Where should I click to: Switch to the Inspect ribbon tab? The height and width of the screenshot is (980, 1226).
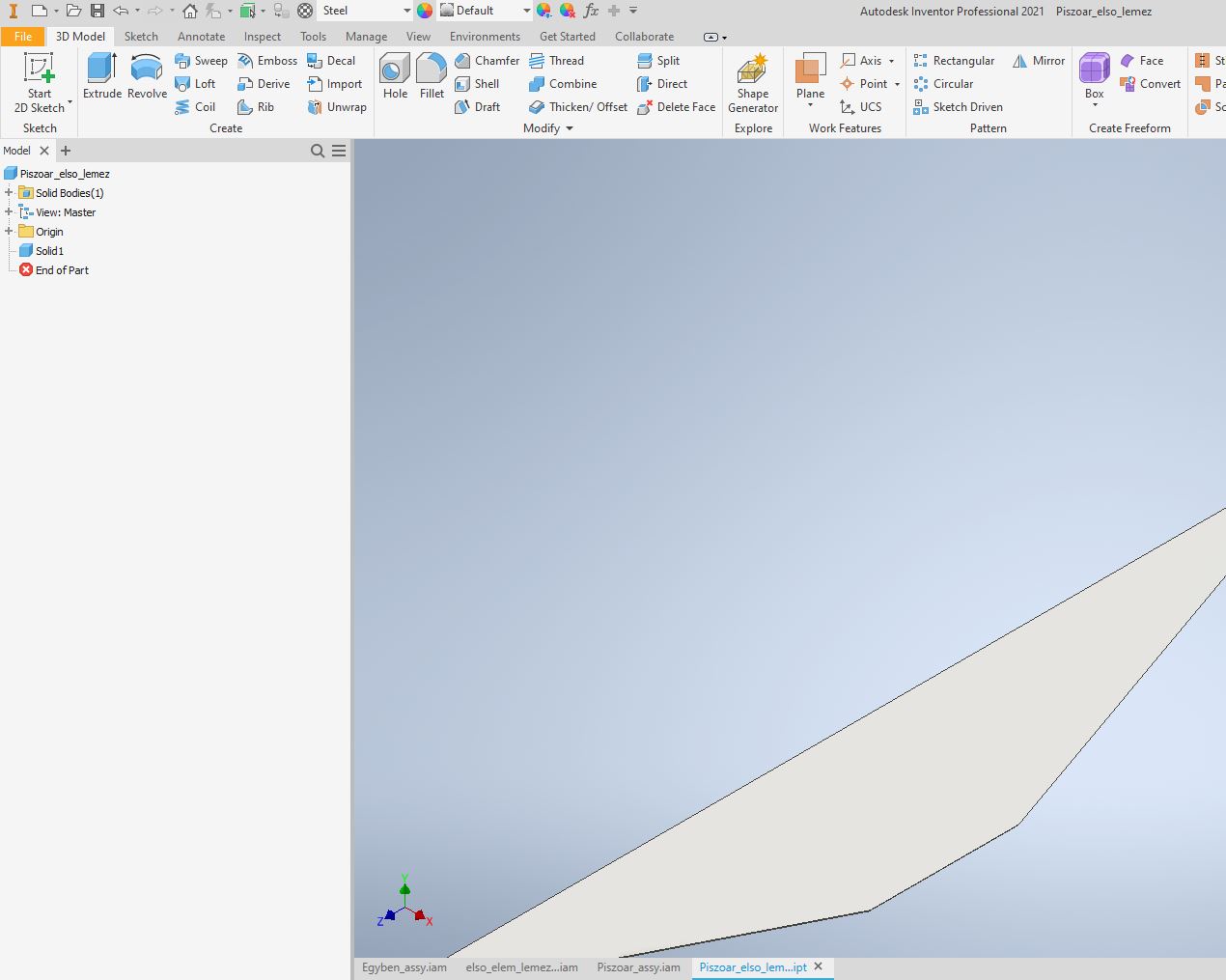(x=263, y=37)
